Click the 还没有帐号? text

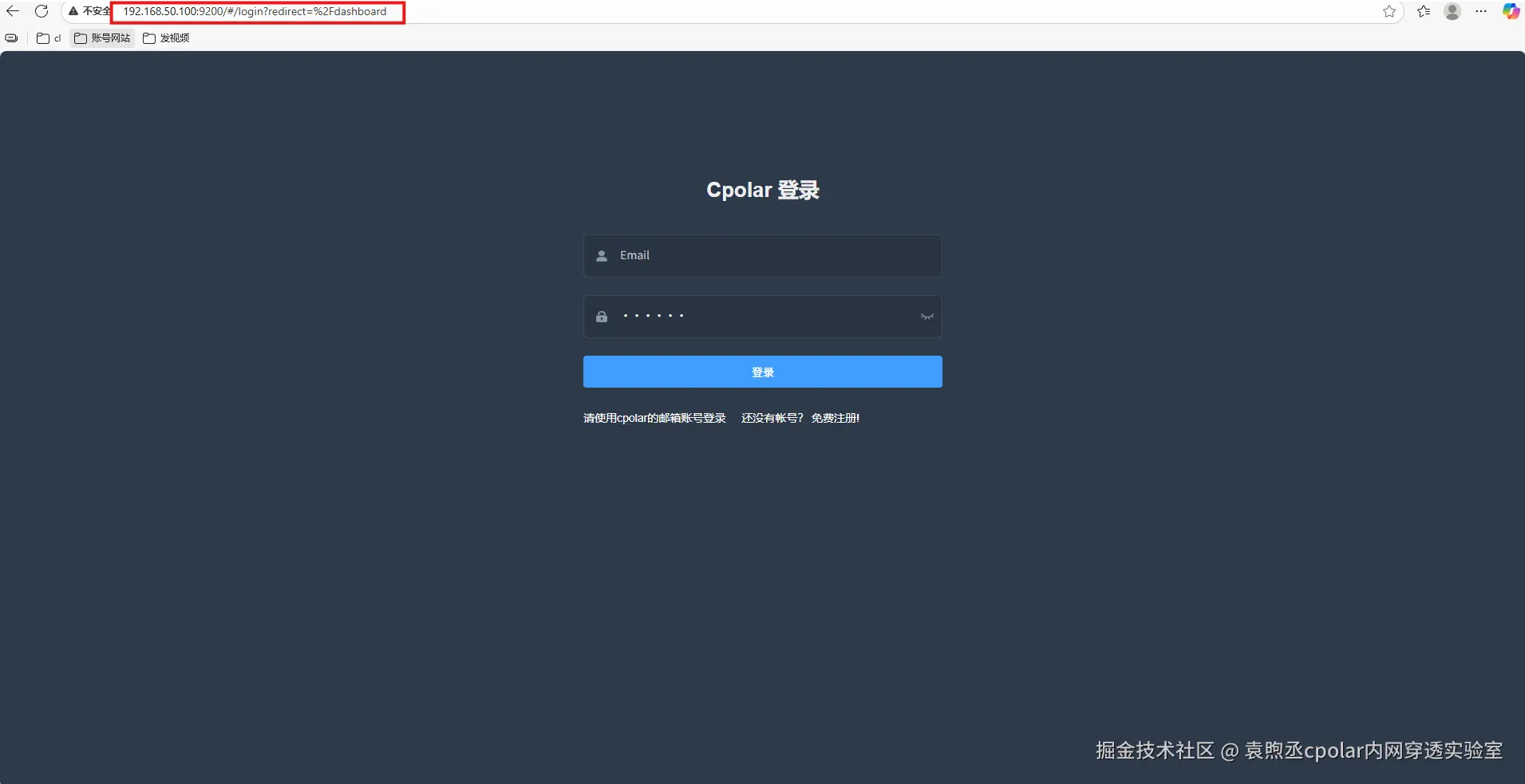tap(772, 418)
